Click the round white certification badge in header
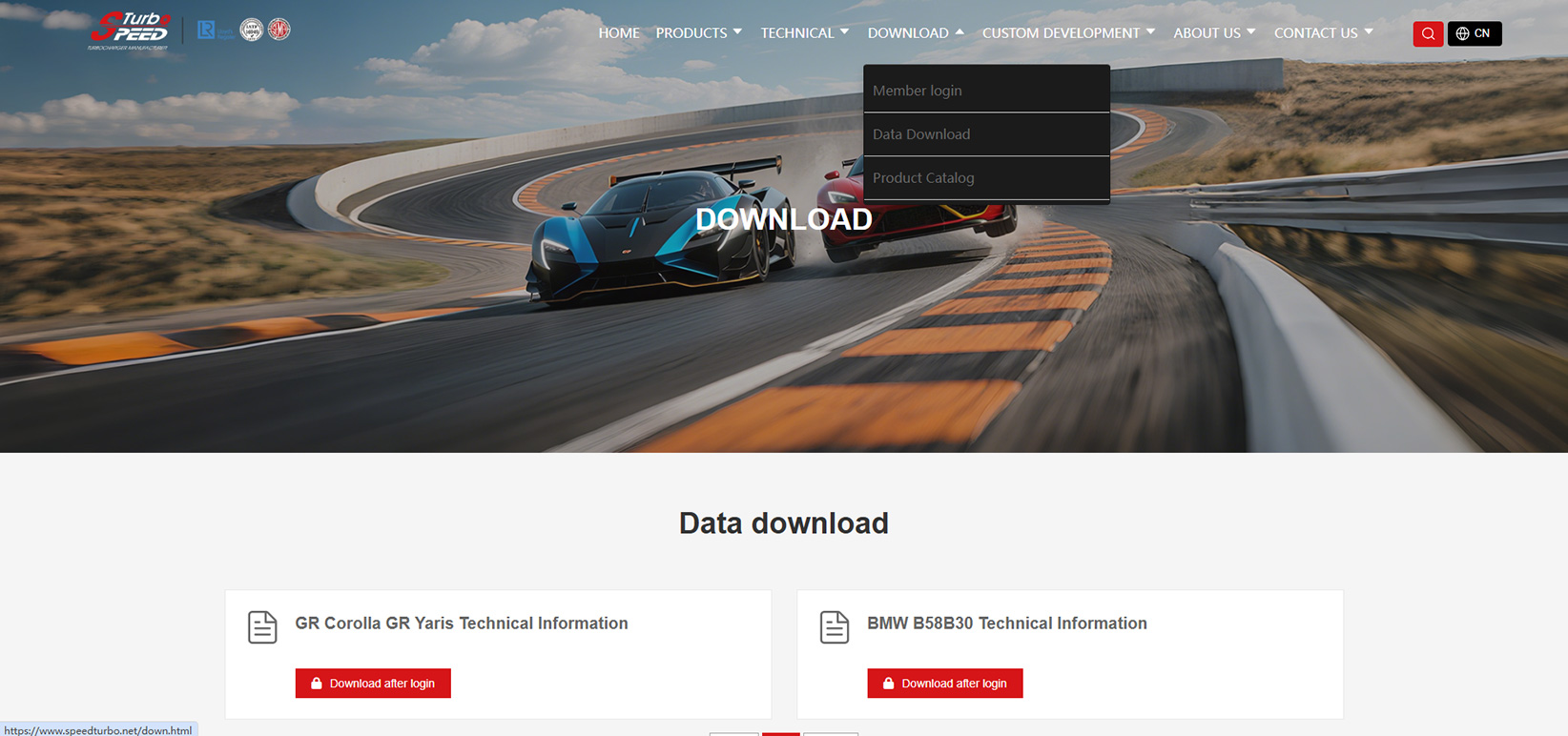Image resolution: width=1568 pixels, height=736 pixels. pos(251,30)
